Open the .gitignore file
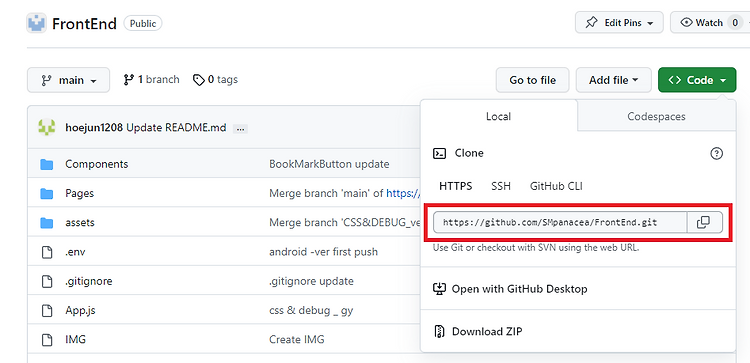This screenshot has height=363, width=750. coord(88,281)
